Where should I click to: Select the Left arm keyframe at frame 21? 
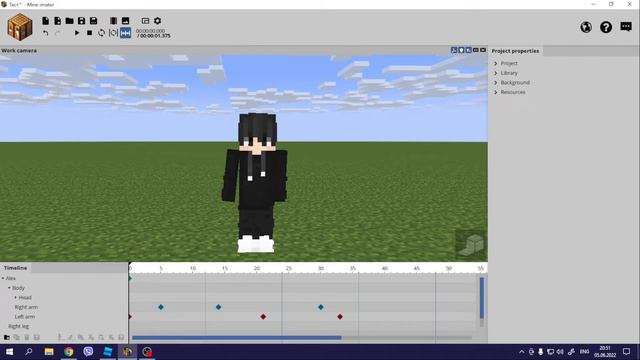(x=263, y=317)
